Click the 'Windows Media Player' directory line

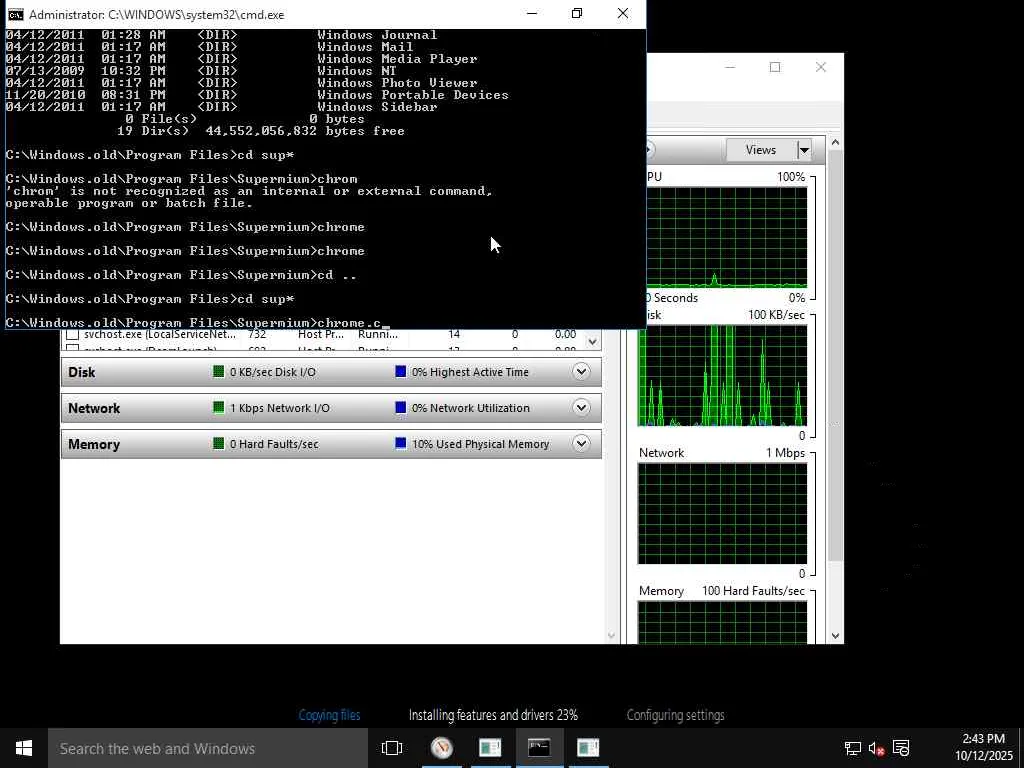pyautogui.click(x=242, y=59)
